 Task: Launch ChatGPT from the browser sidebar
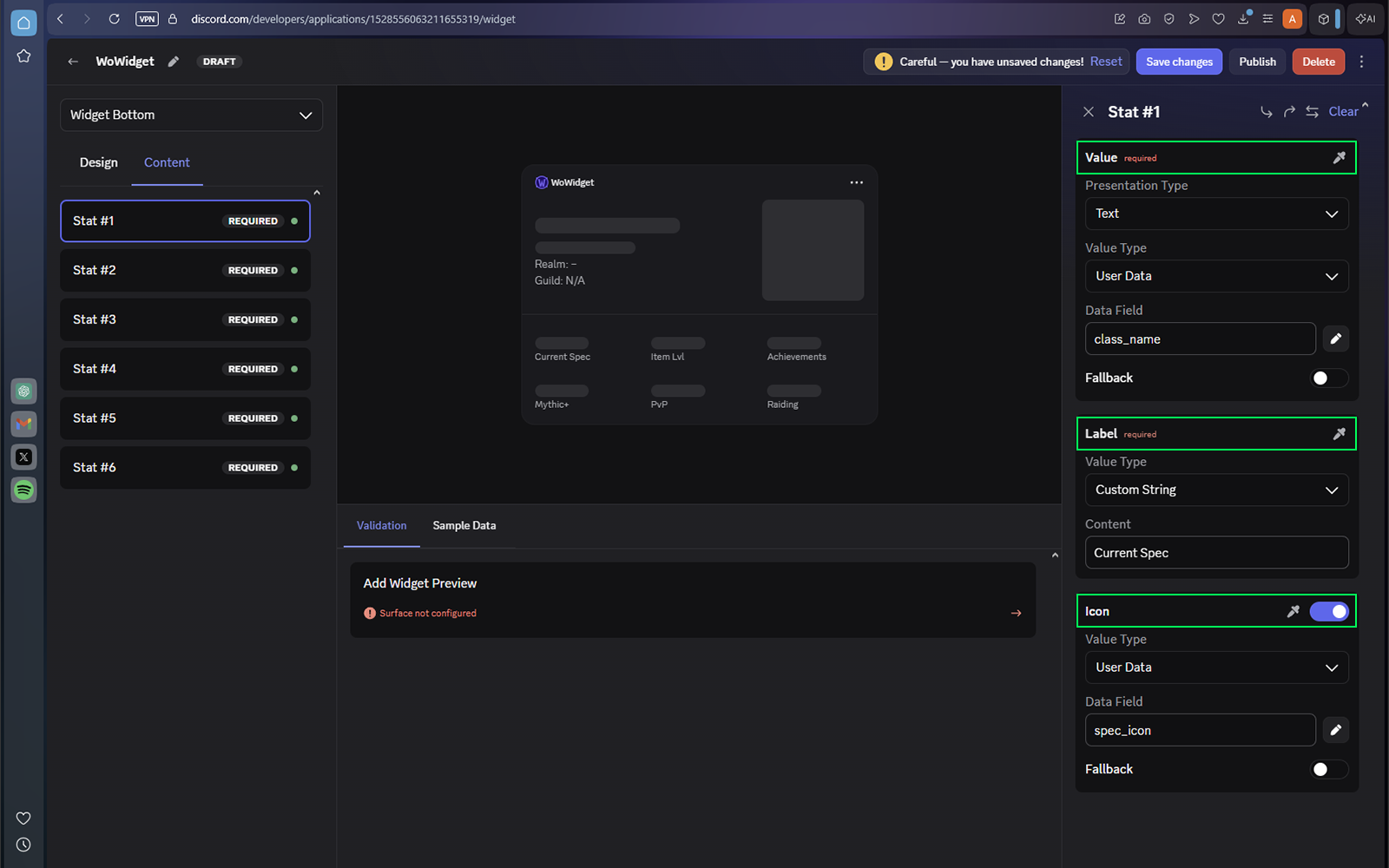[x=23, y=391]
